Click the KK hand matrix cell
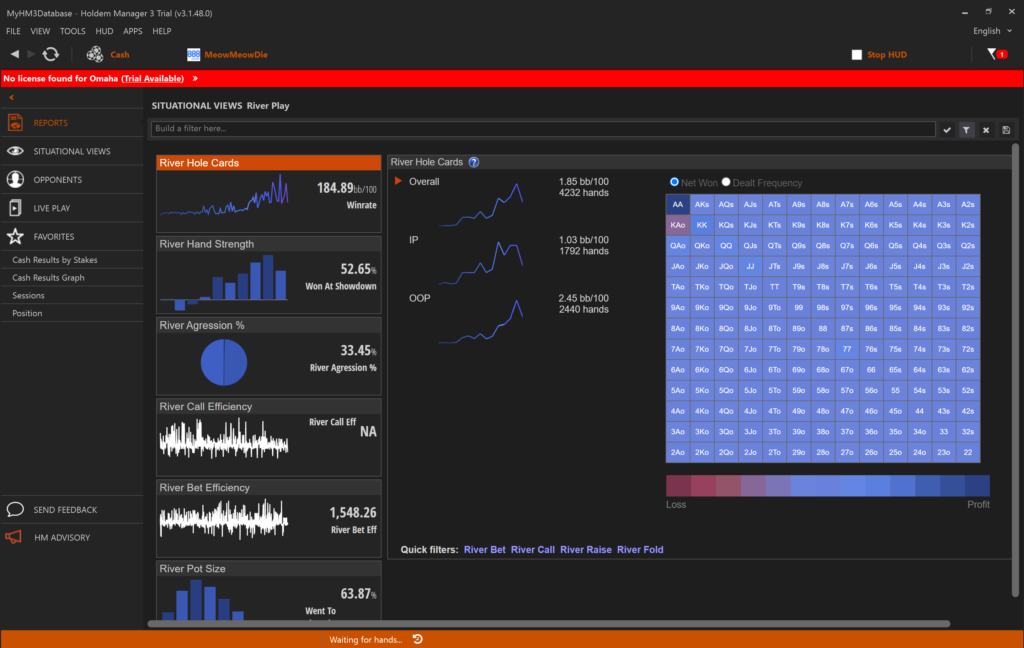Viewport: 1024px width, 648px height. 702,225
